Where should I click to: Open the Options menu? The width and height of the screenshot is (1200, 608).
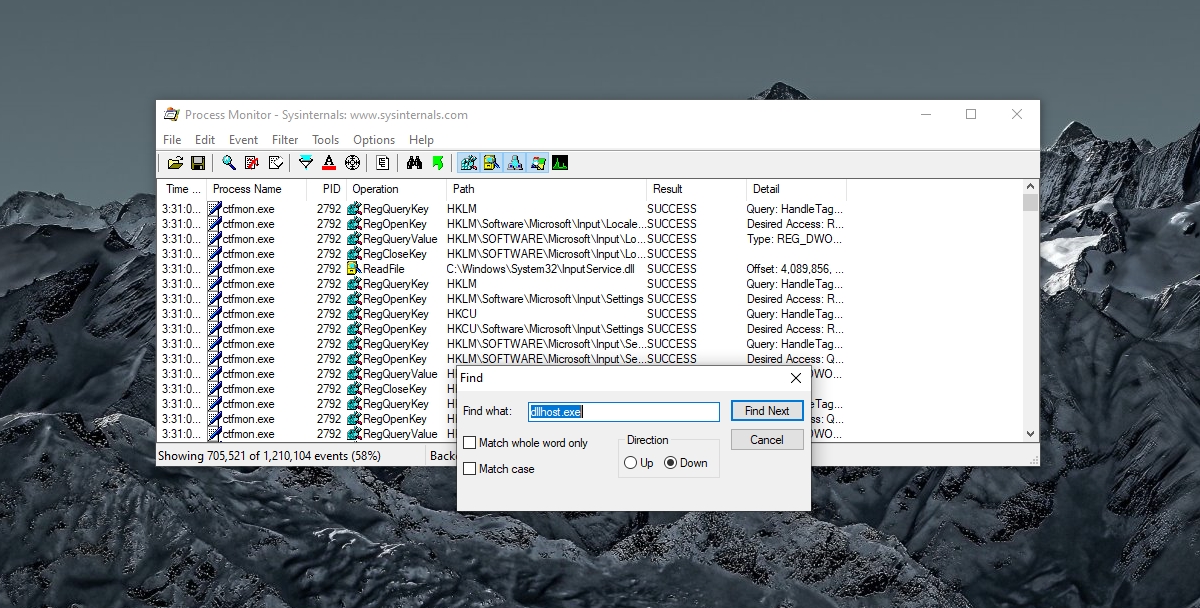(374, 140)
